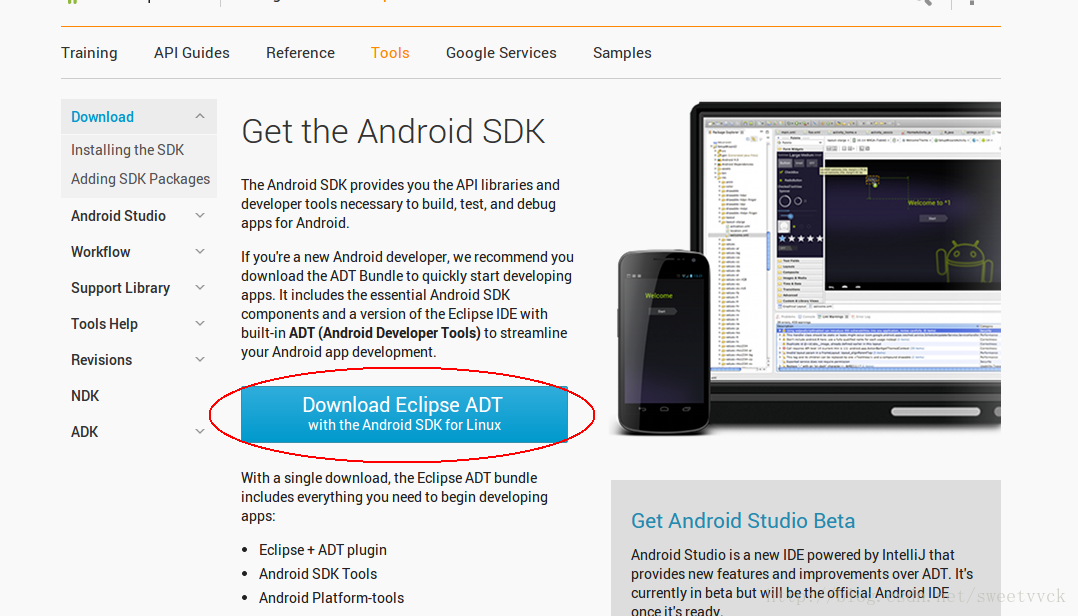Switch to the Reference tab
1078x616 pixels.
click(x=300, y=53)
